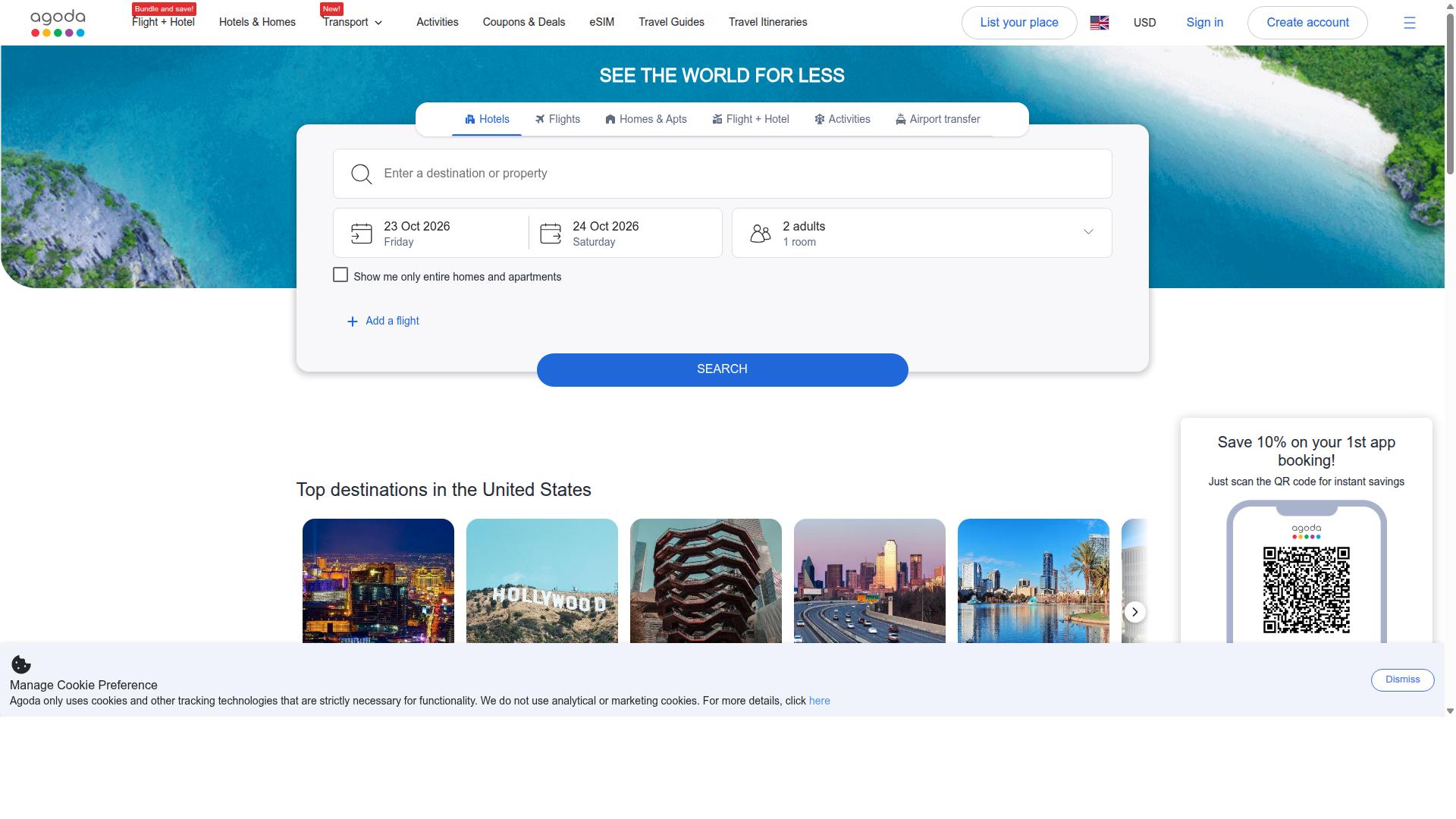
Task: Click the plus icon beside Add a flight
Action: coord(352,322)
